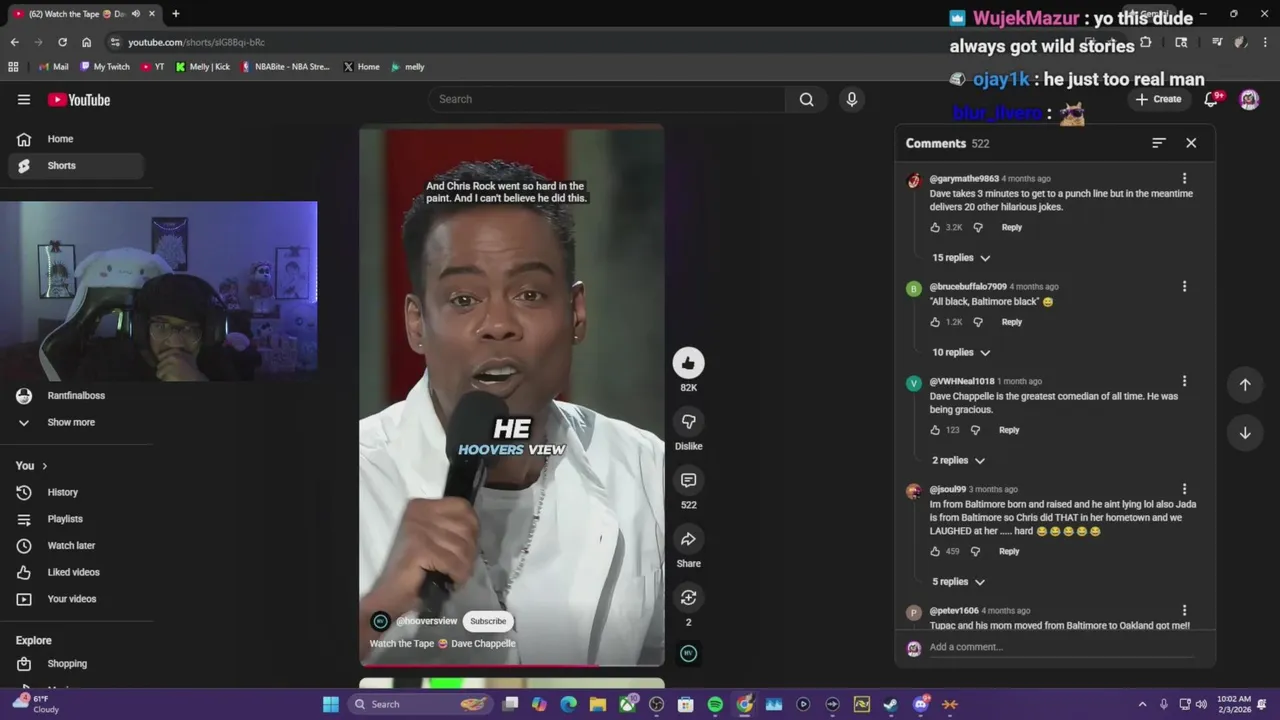Open the browser home button
The image size is (1280, 720).
pyautogui.click(x=86, y=42)
